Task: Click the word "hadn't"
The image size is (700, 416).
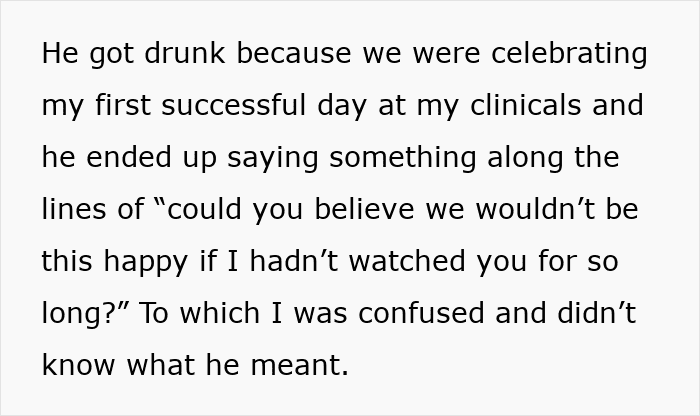Action: click(293, 260)
